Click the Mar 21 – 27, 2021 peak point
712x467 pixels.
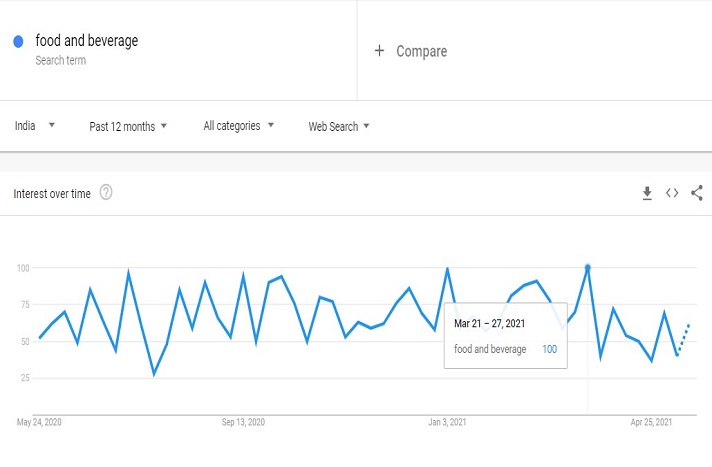click(587, 268)
